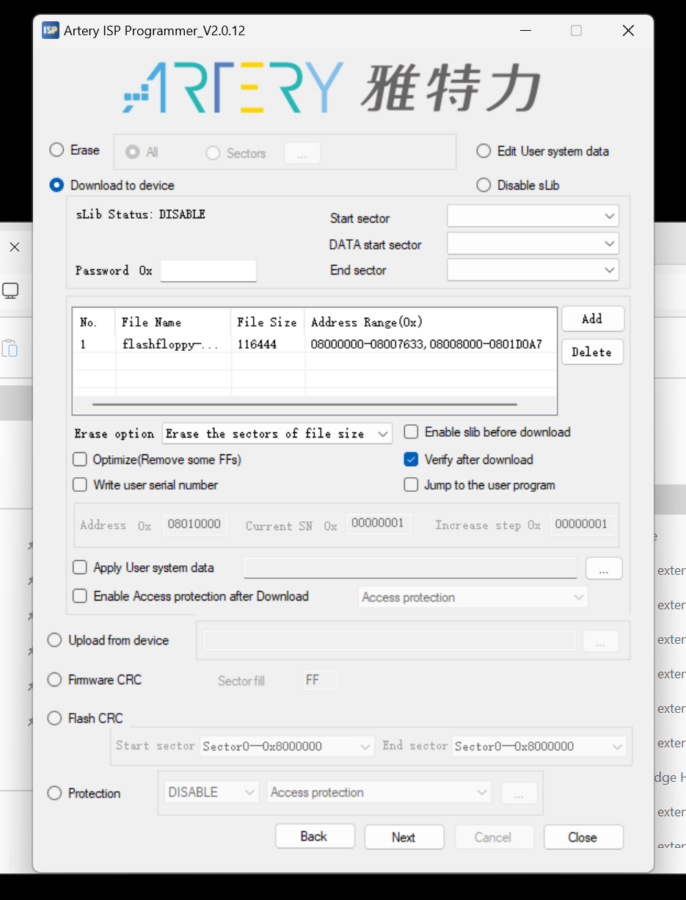This screenshot has width=686, height=900.
Task: Toggle Optimize(Remove some FFs) checkbox
Action: coord(80,459)
